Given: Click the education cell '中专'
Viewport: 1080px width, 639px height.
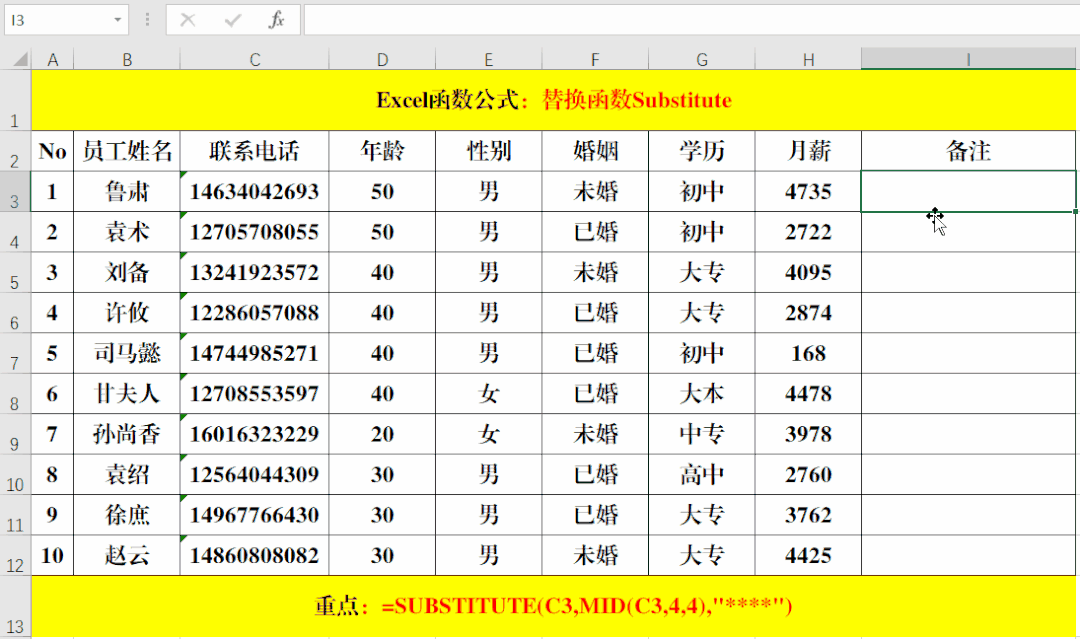Looking at the screenshot, I should click(701, 434).
